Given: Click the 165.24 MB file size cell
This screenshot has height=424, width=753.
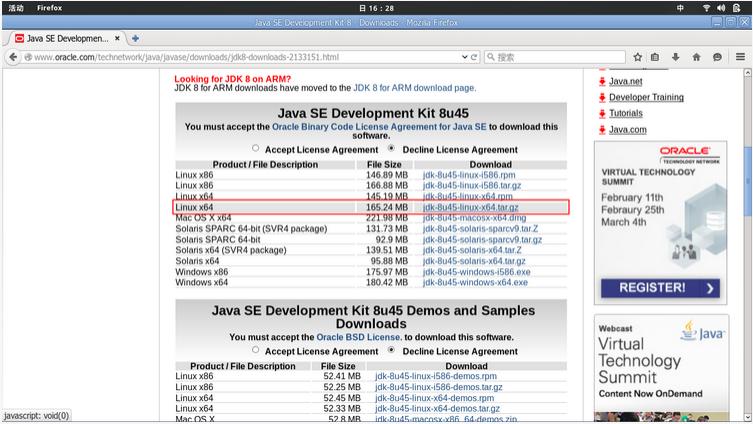Looking at the screenshot, I should [387, 207].
